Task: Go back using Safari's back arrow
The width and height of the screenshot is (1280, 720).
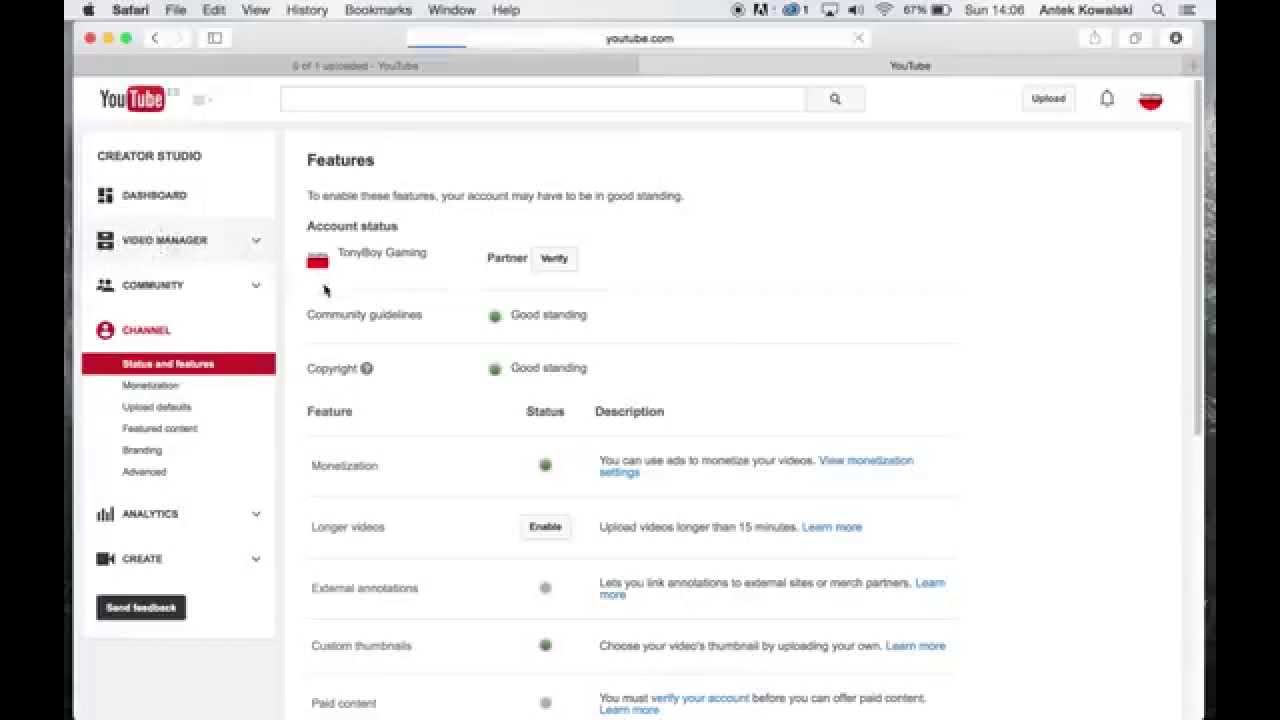Action: 155,38
